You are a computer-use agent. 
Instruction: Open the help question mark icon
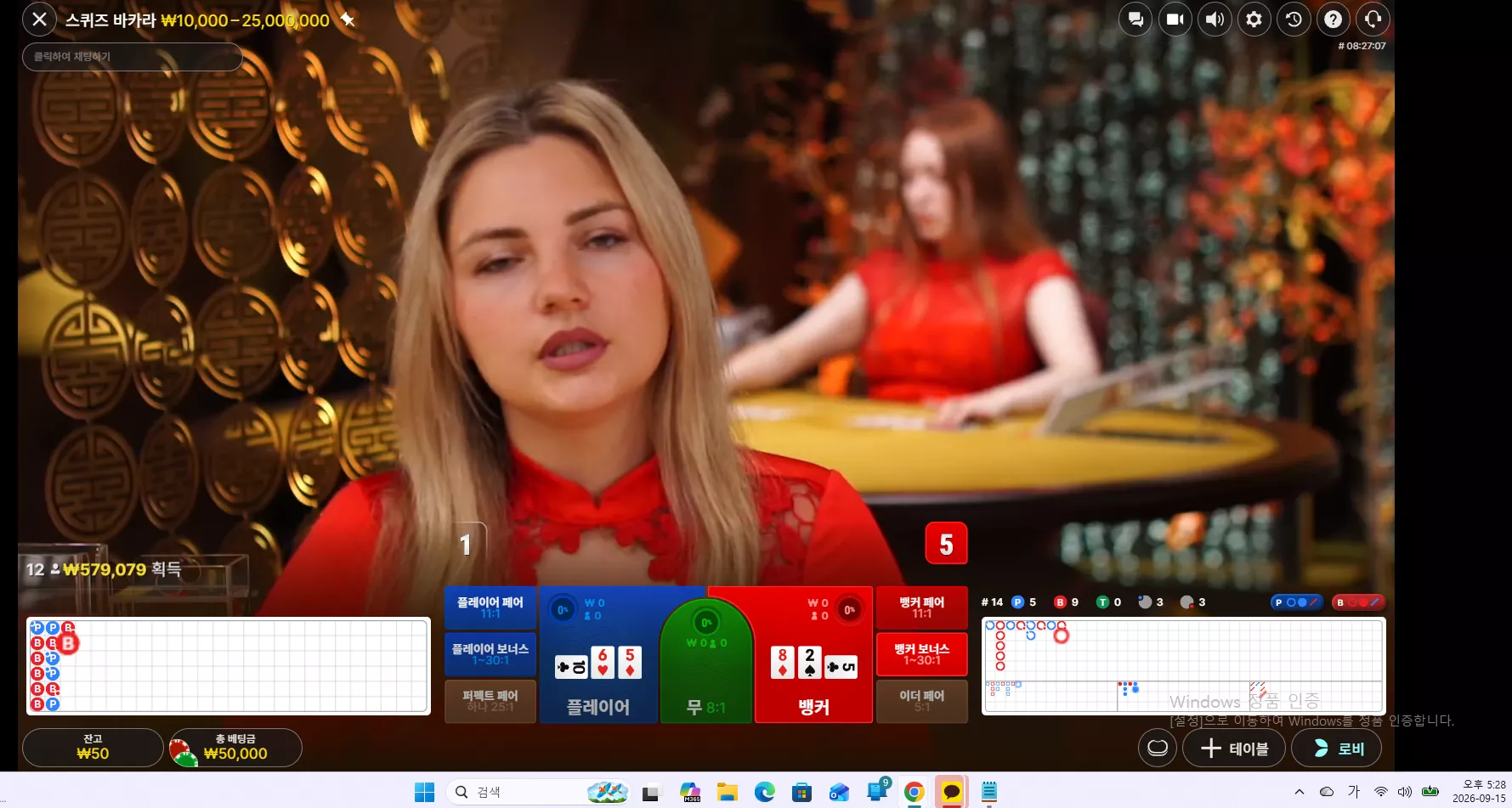(x=1334, y=19)
